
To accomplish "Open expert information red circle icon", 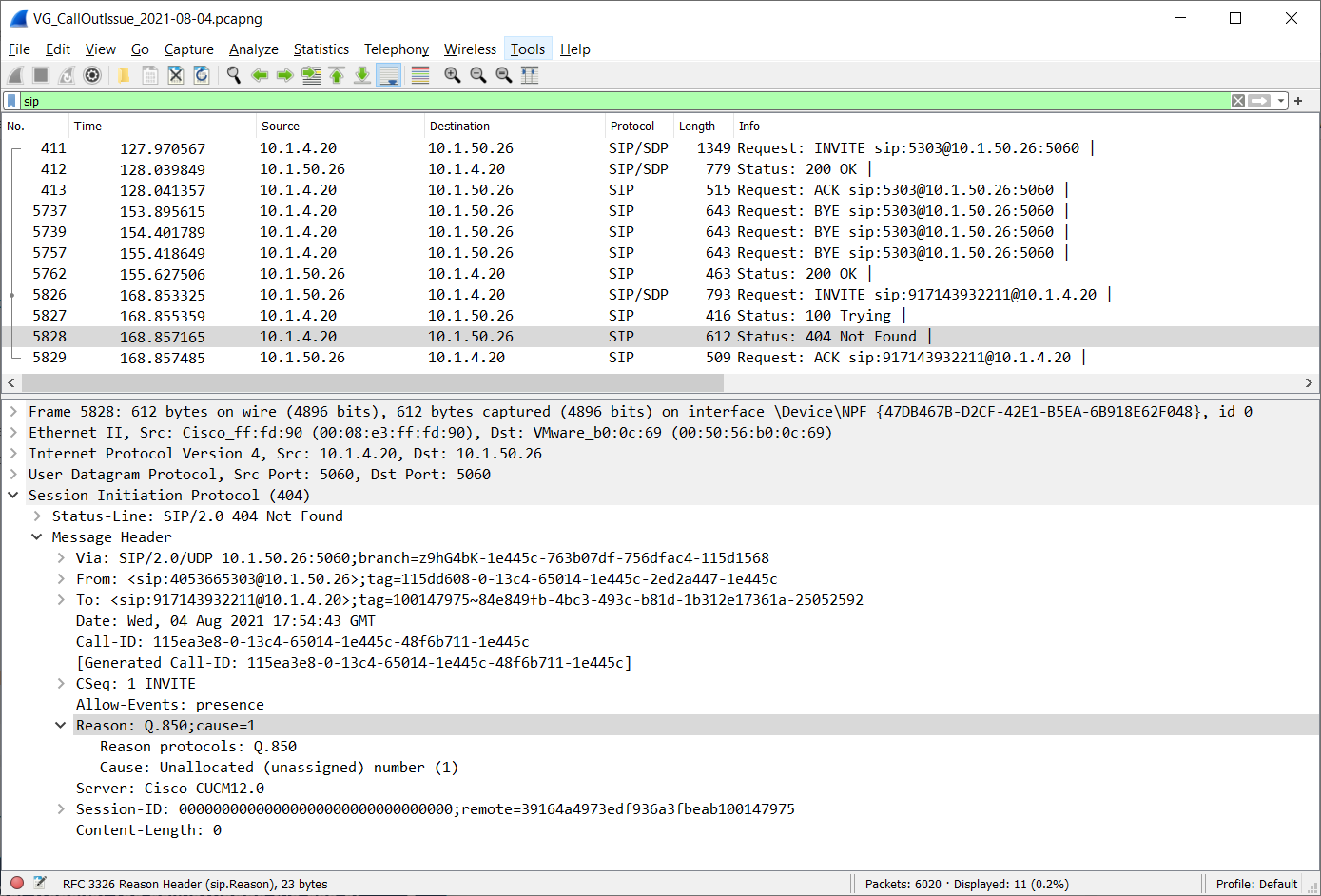I will point(17,883).
